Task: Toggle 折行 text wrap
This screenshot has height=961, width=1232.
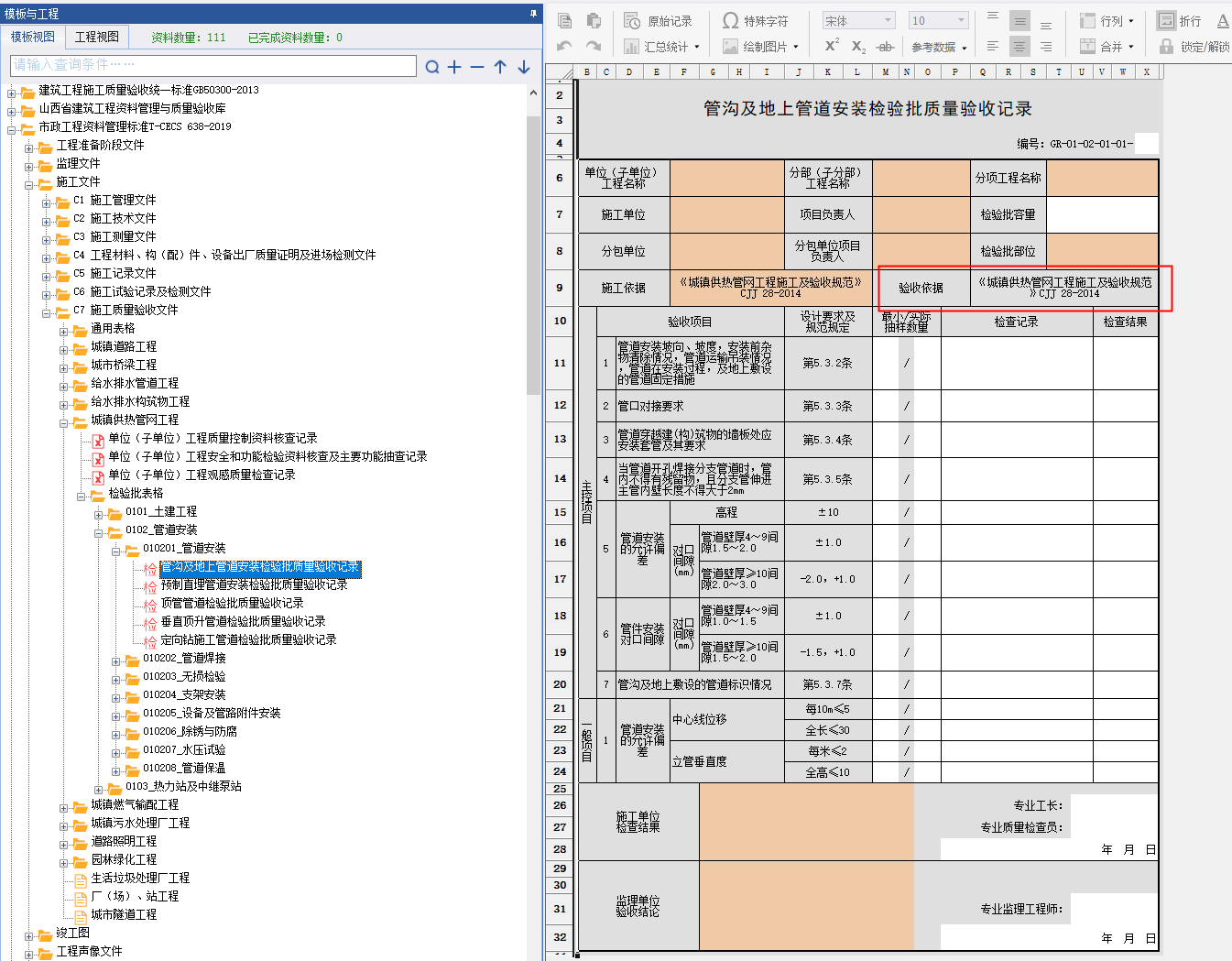Action: (1180, 21)
